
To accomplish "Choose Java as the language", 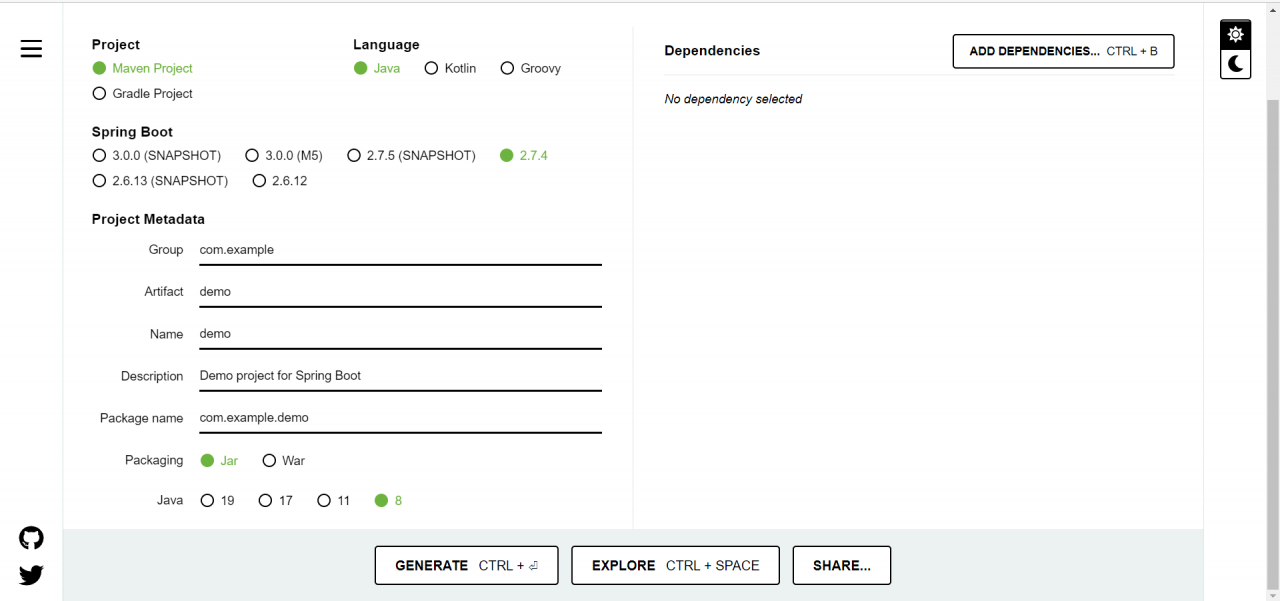I will tap(377, 68).
